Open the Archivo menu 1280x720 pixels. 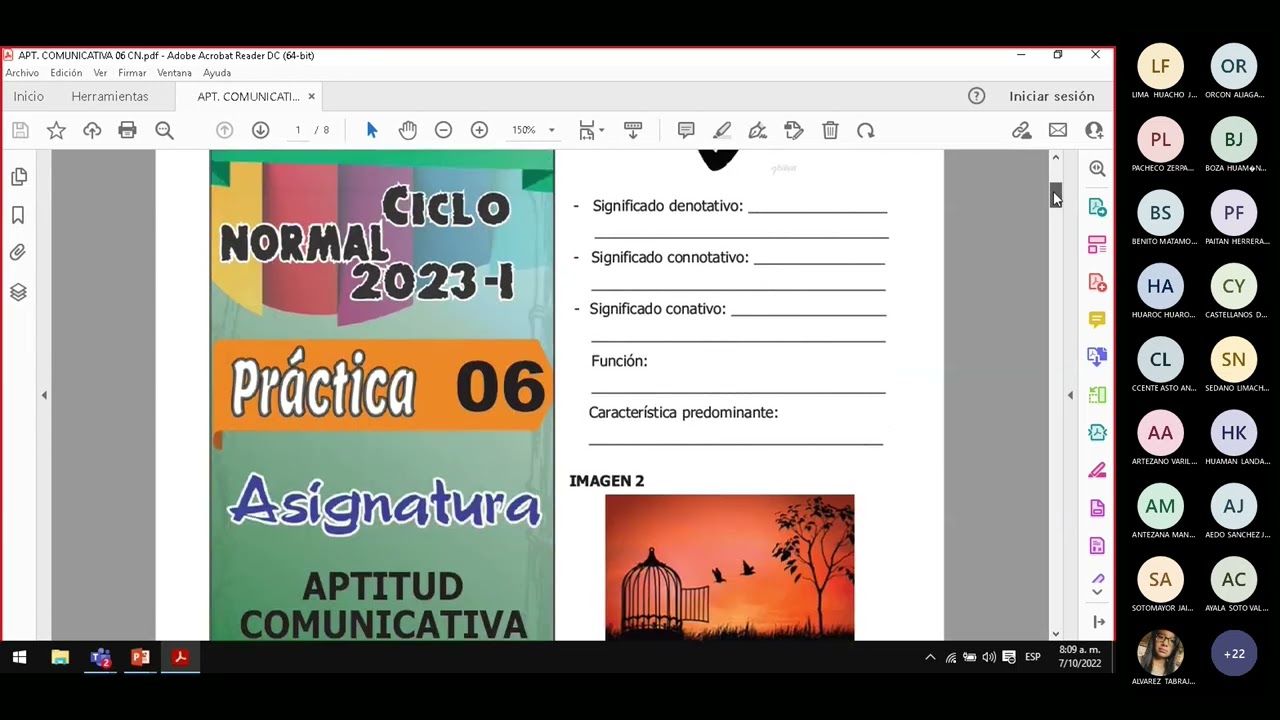[22, 73]
